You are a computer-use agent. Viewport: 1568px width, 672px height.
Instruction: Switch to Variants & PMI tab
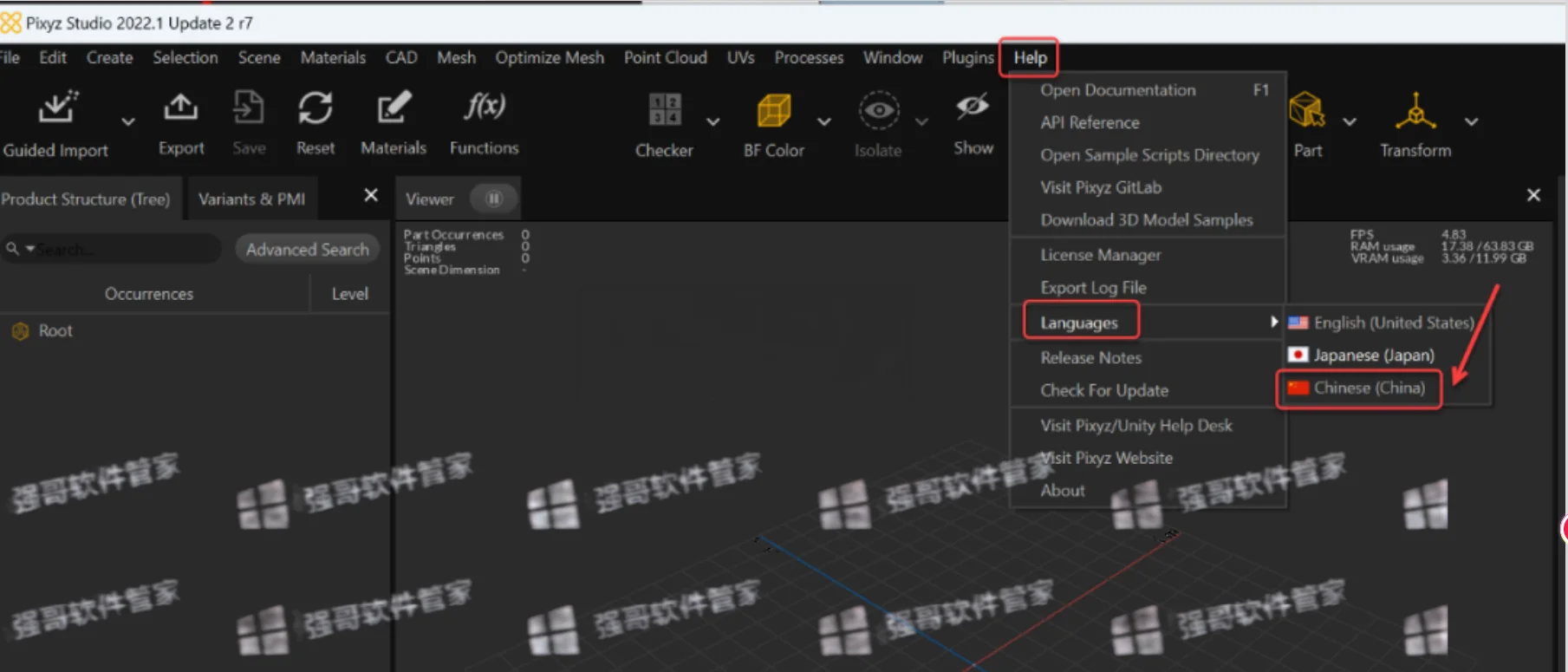(x=251, y=199)
